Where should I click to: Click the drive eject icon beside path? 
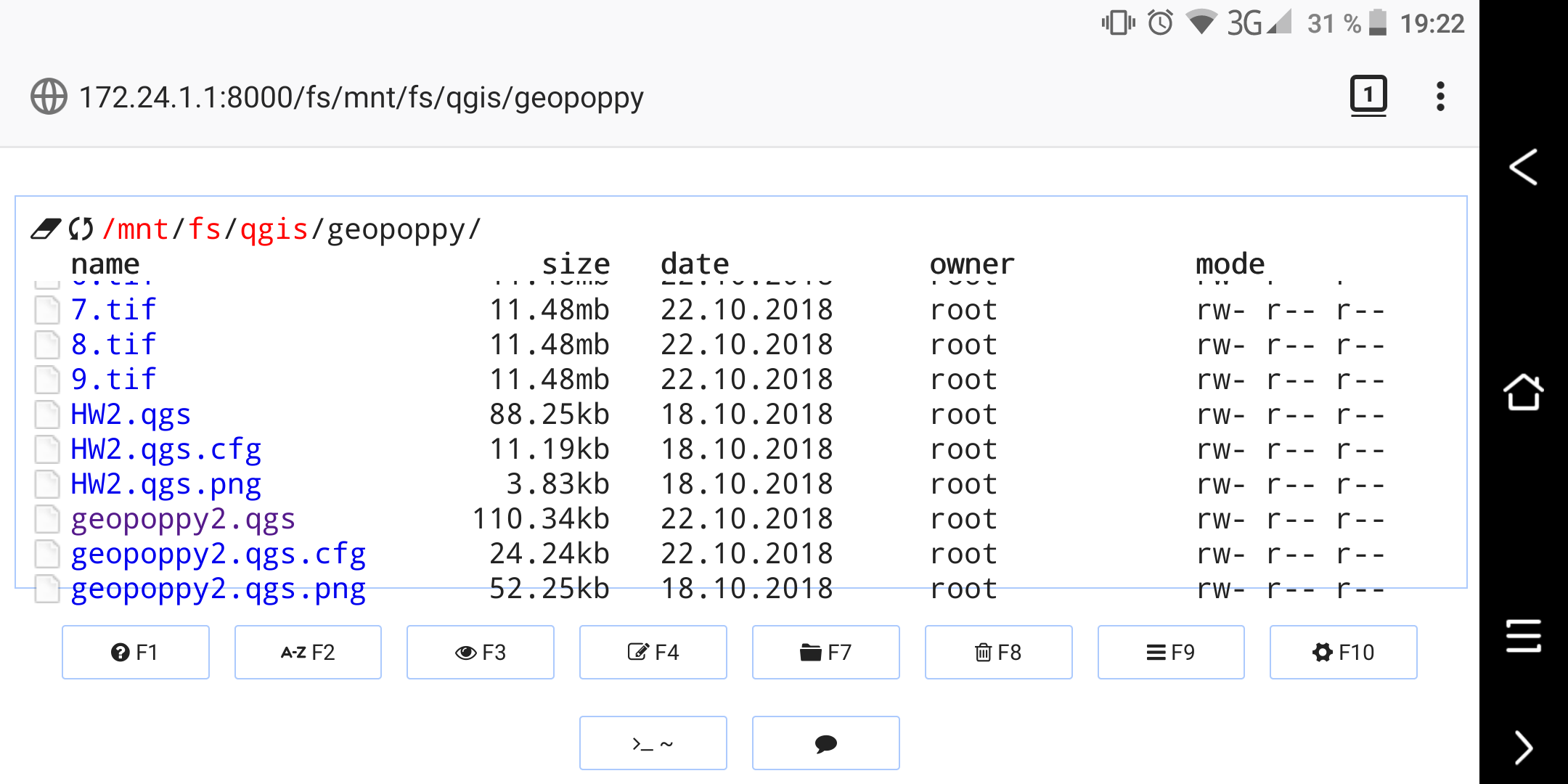(x=45, y=229)
